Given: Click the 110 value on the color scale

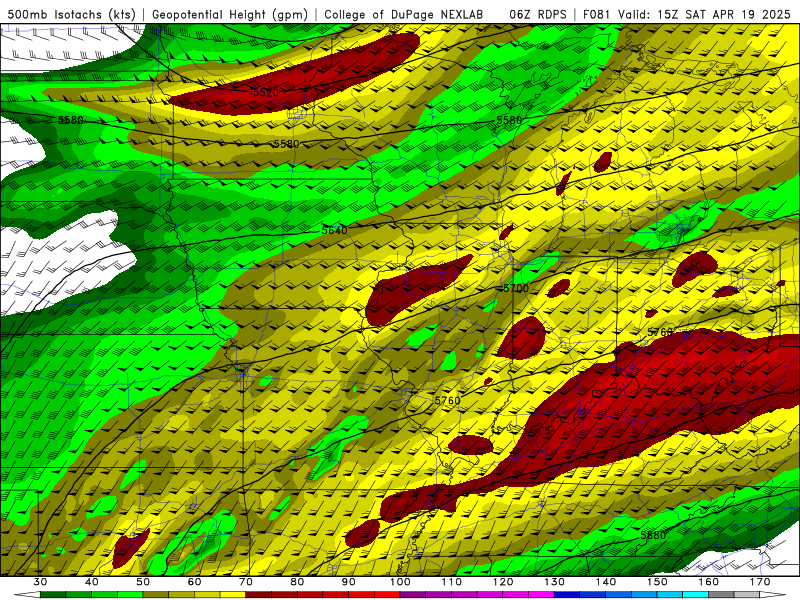Looking at the screenshot, I should [x=452, y=582].
